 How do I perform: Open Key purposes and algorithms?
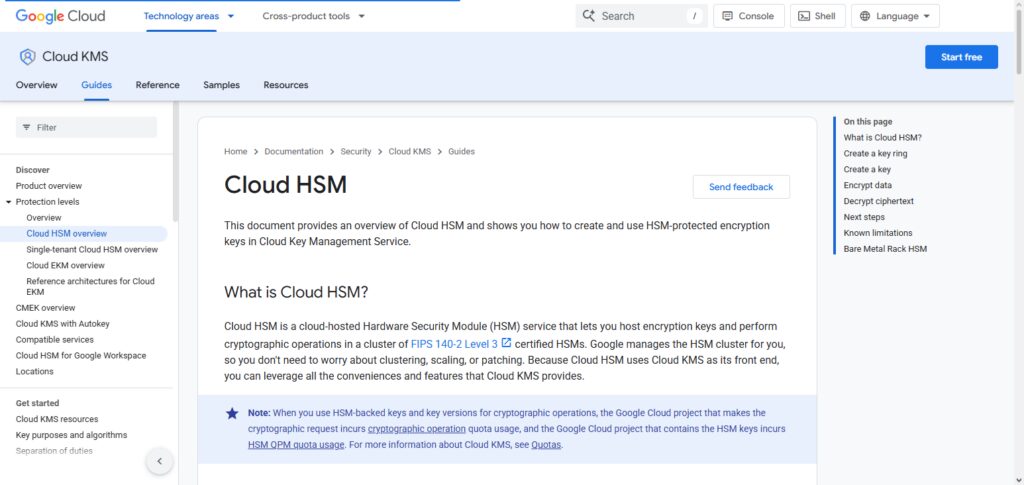coord(71,435)
